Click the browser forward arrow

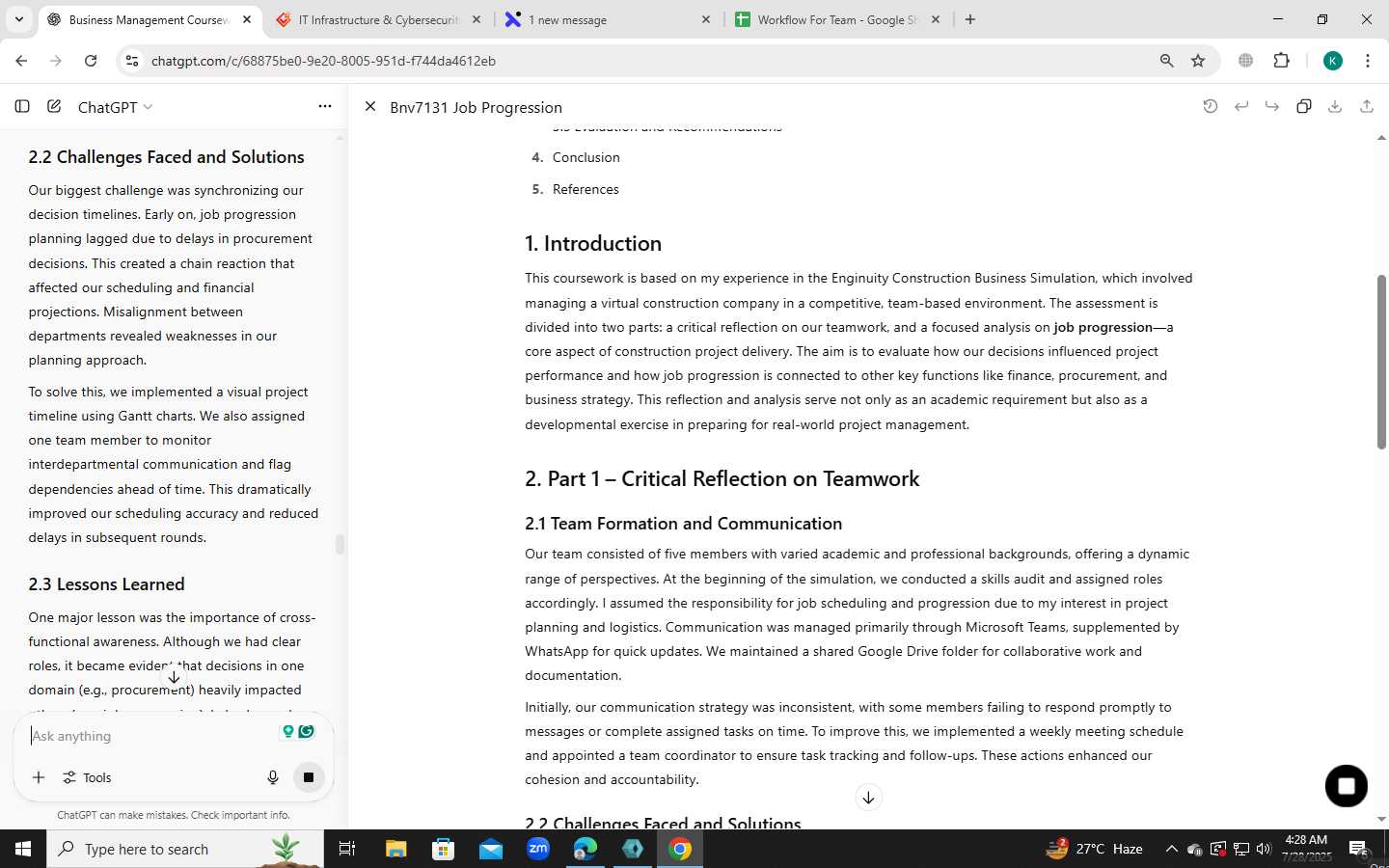point(56,61)
